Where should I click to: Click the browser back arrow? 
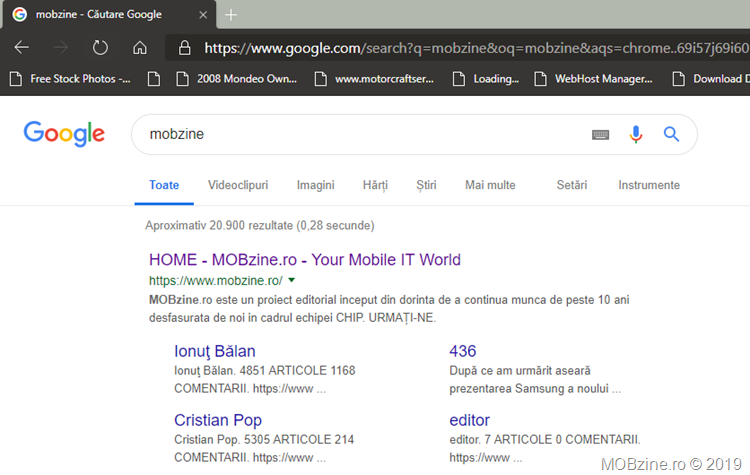point(22,47)
